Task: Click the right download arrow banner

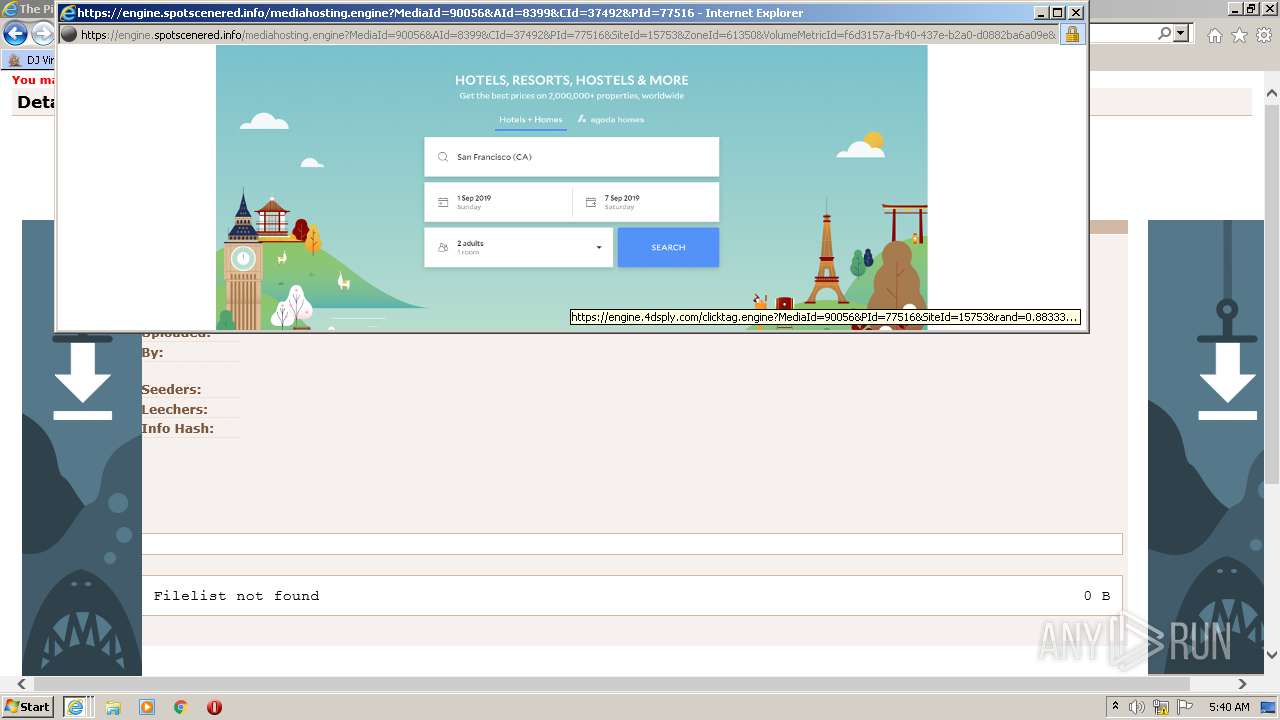Action: 1208,448
